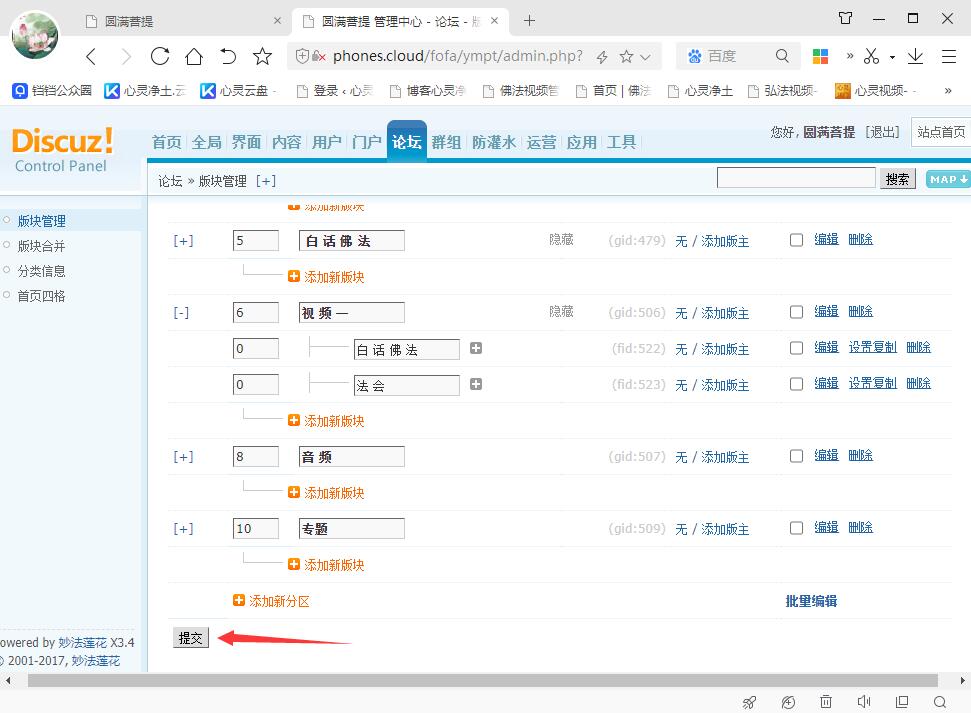
Task: Click 批量编辑 link
Action: (x=811, y=601)
